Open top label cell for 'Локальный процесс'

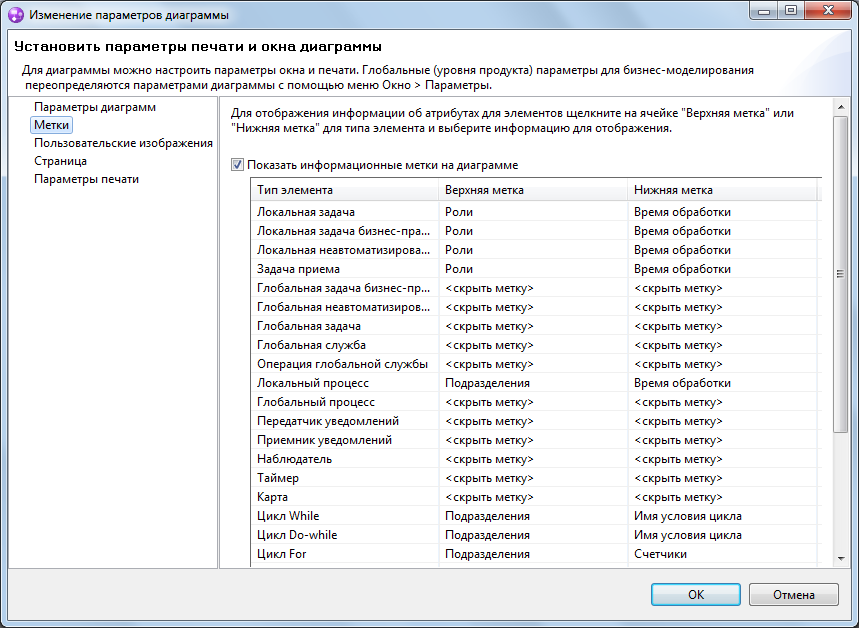tap(532, 383)
